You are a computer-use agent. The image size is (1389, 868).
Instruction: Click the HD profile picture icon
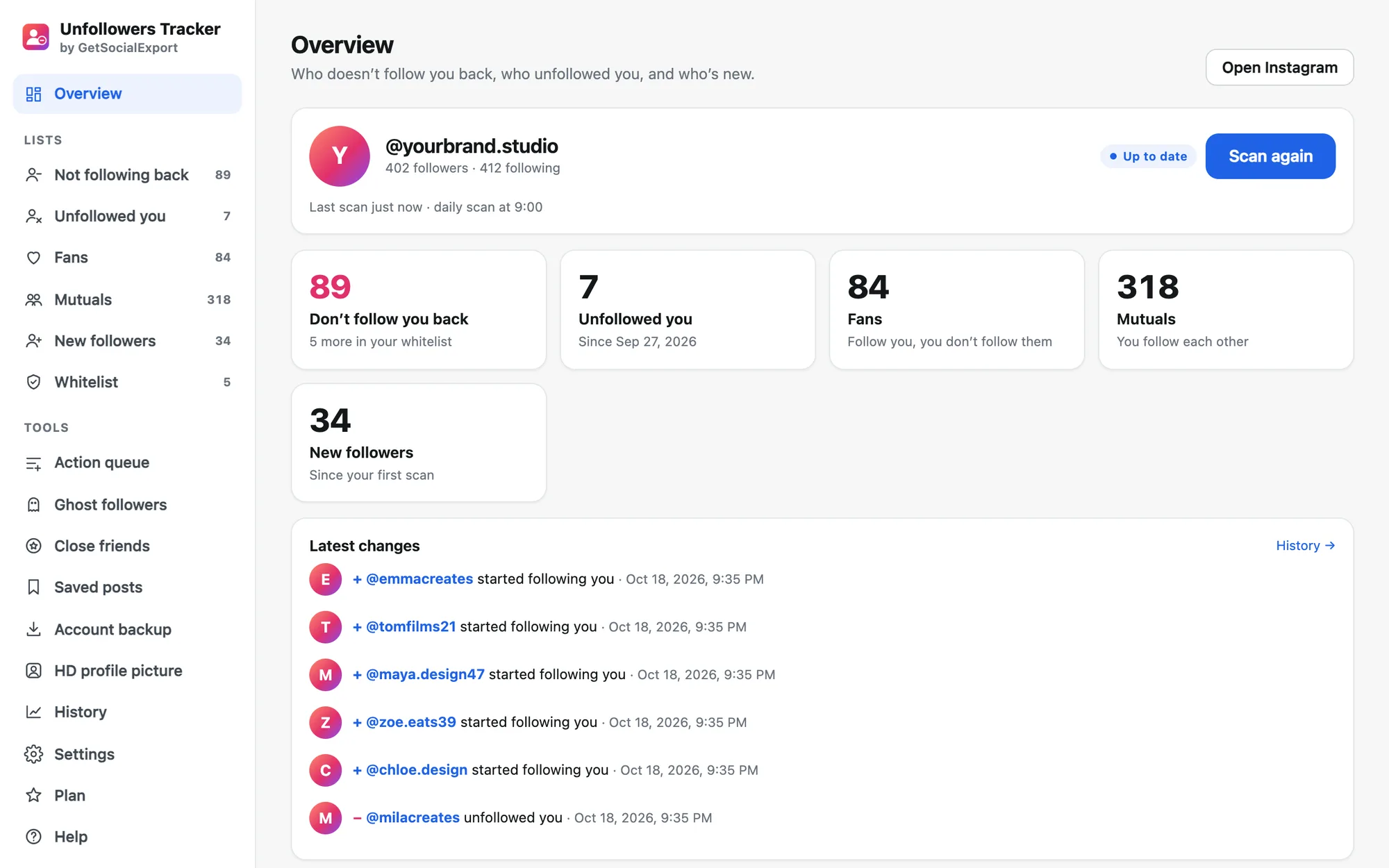[33, 671]
